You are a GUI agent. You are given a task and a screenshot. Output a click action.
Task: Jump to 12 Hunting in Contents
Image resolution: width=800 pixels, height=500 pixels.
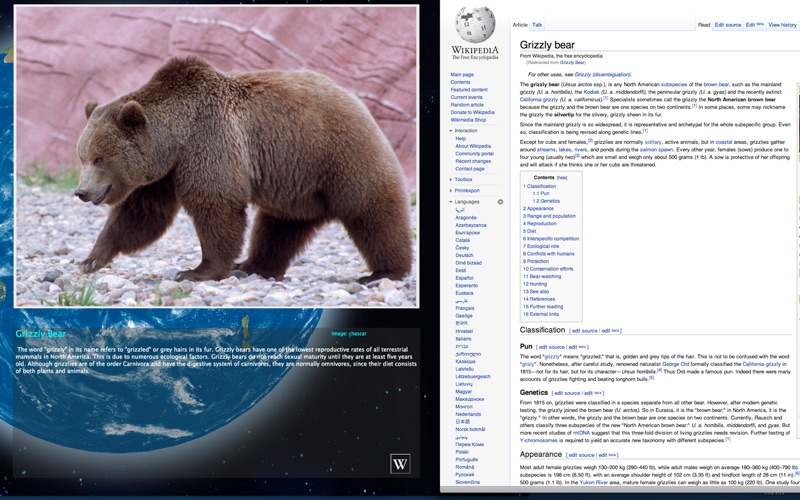(535, 284)
